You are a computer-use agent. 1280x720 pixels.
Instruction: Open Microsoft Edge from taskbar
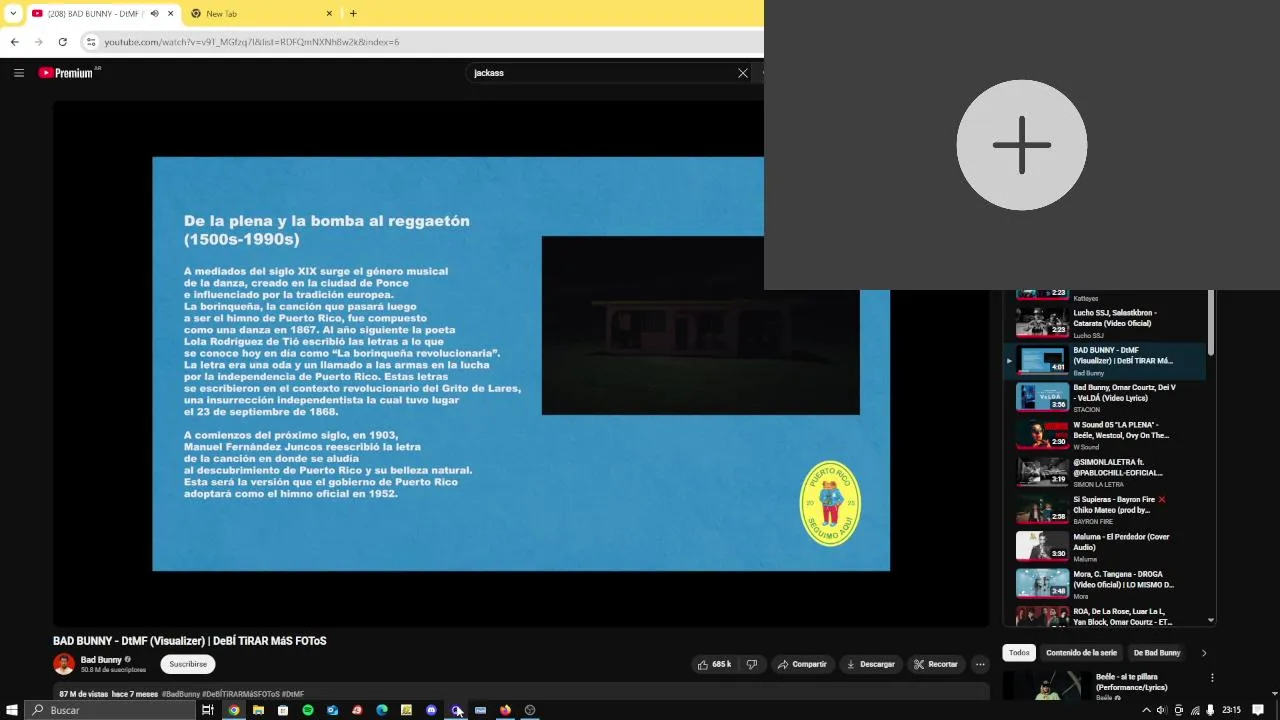coord(382,710)
